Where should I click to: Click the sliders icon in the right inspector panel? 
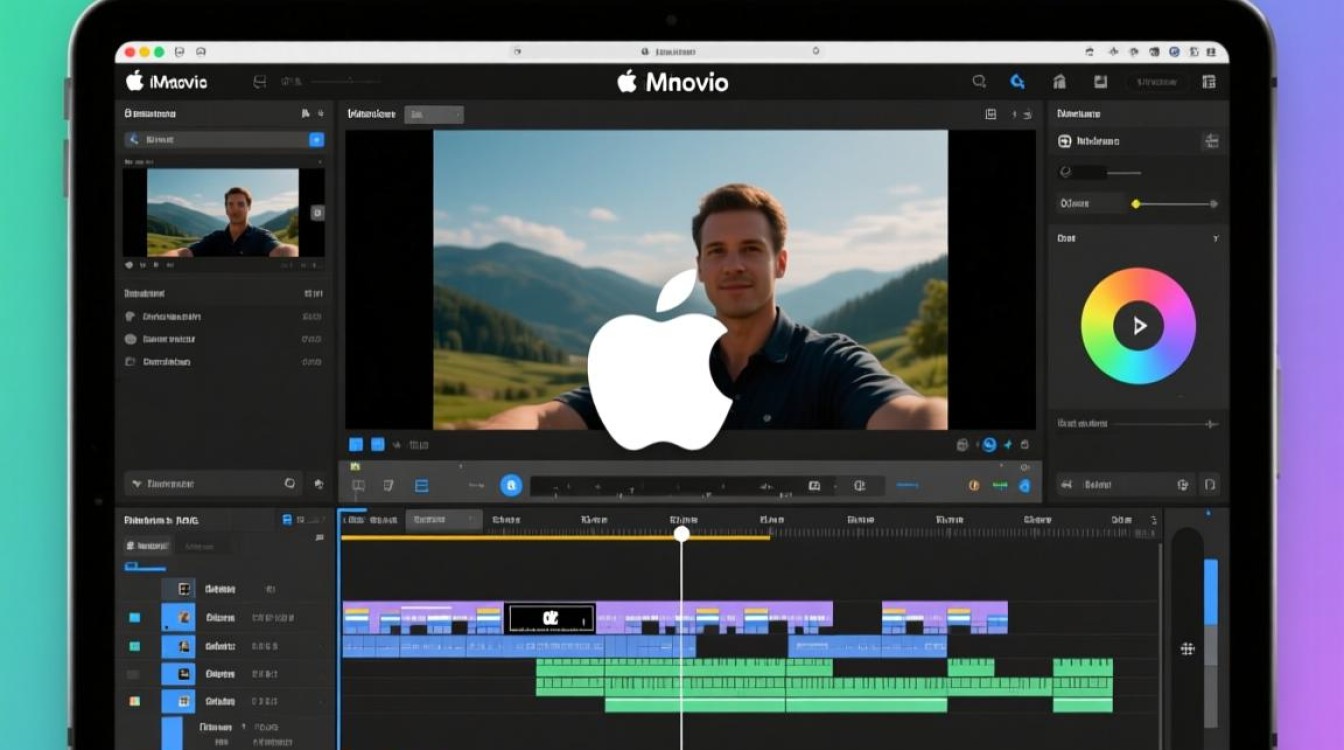coord(1211,141)
